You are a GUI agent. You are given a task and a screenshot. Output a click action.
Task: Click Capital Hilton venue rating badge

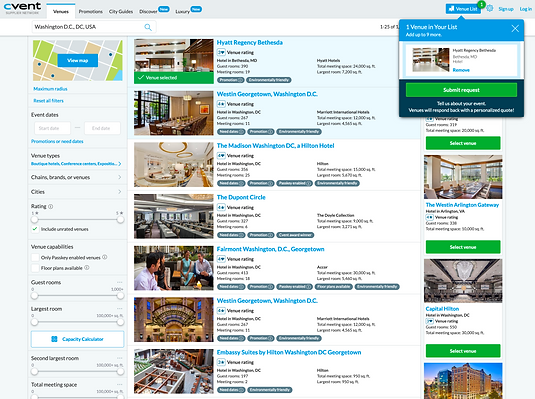(x=430, y=321)
